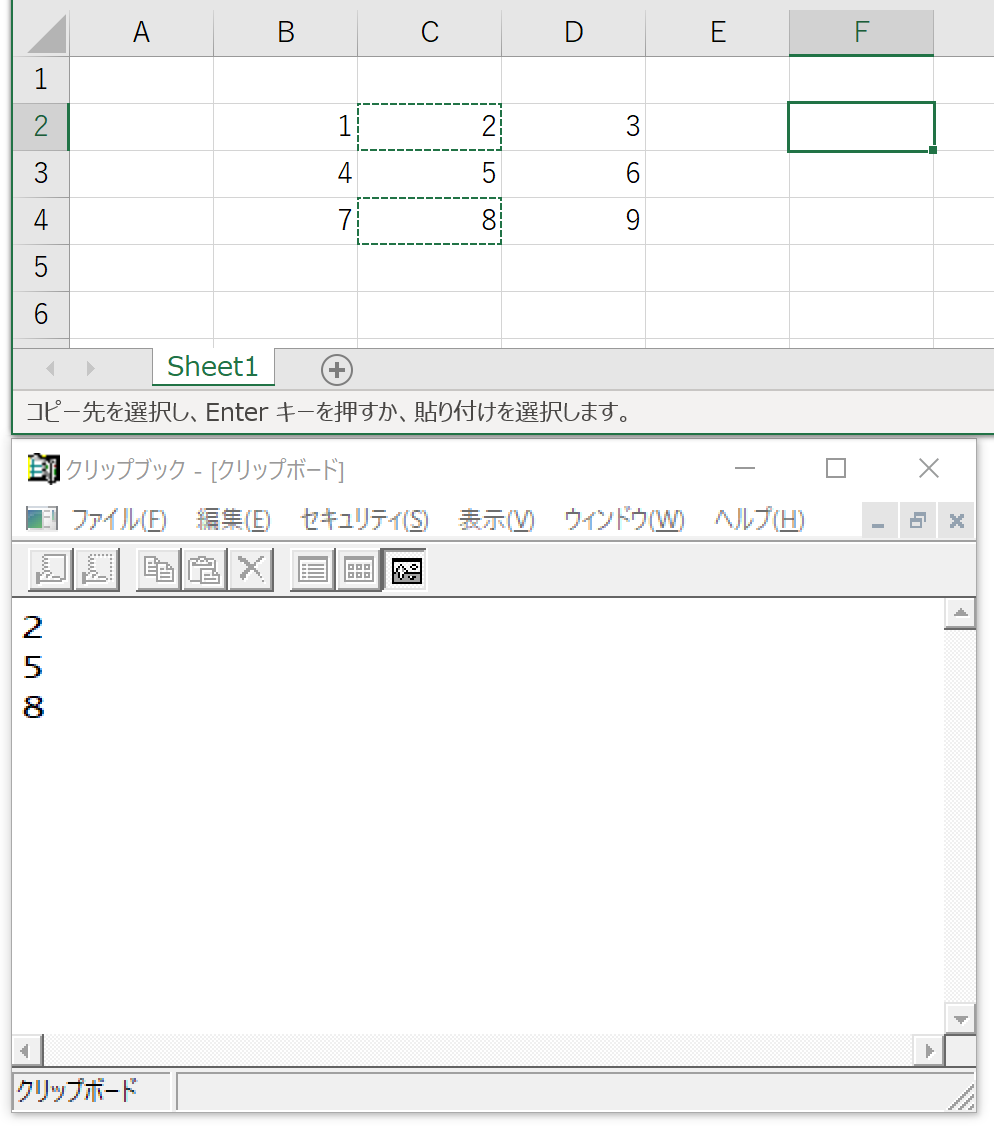This screenshot has width=994, height=1132.
Task: Minimize the inner クリップボード child window
Action: pyautogui.click(x=879, y=521)
